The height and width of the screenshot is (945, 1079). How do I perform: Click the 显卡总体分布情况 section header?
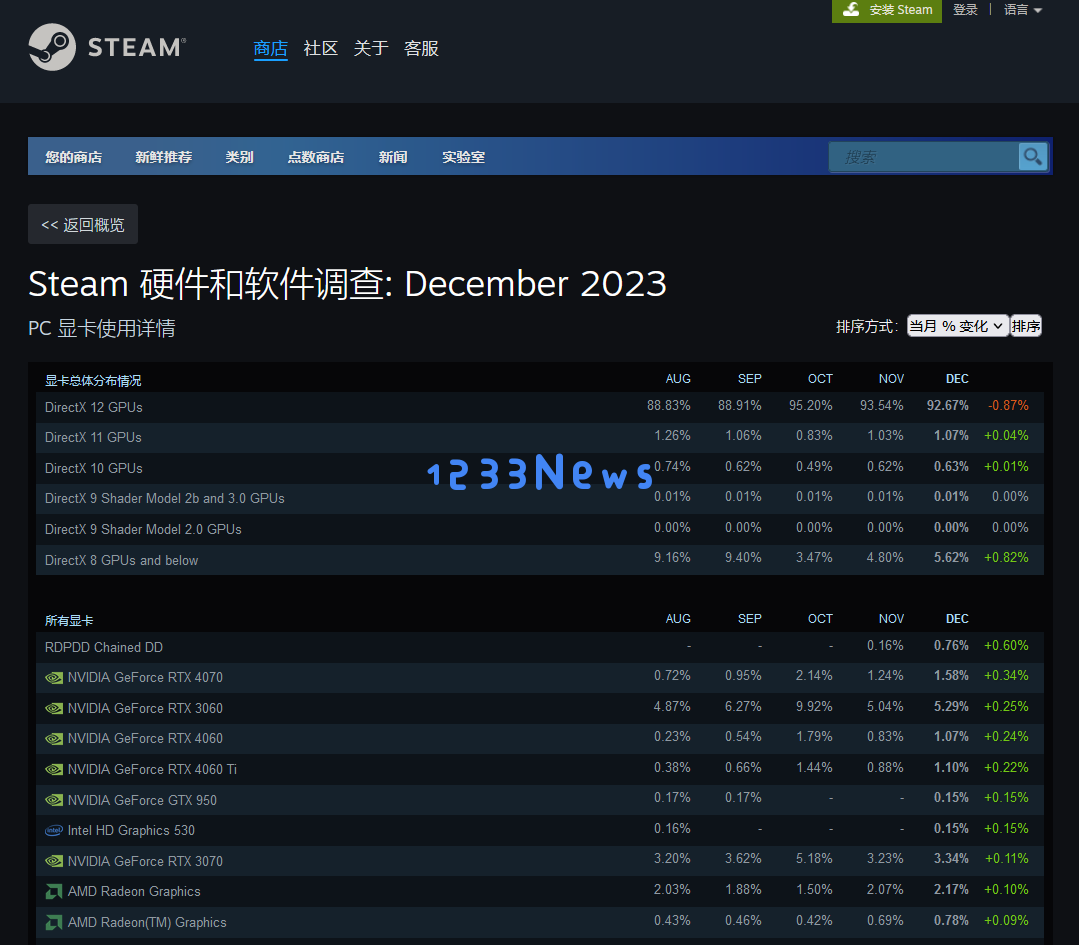tap(93, 381)
